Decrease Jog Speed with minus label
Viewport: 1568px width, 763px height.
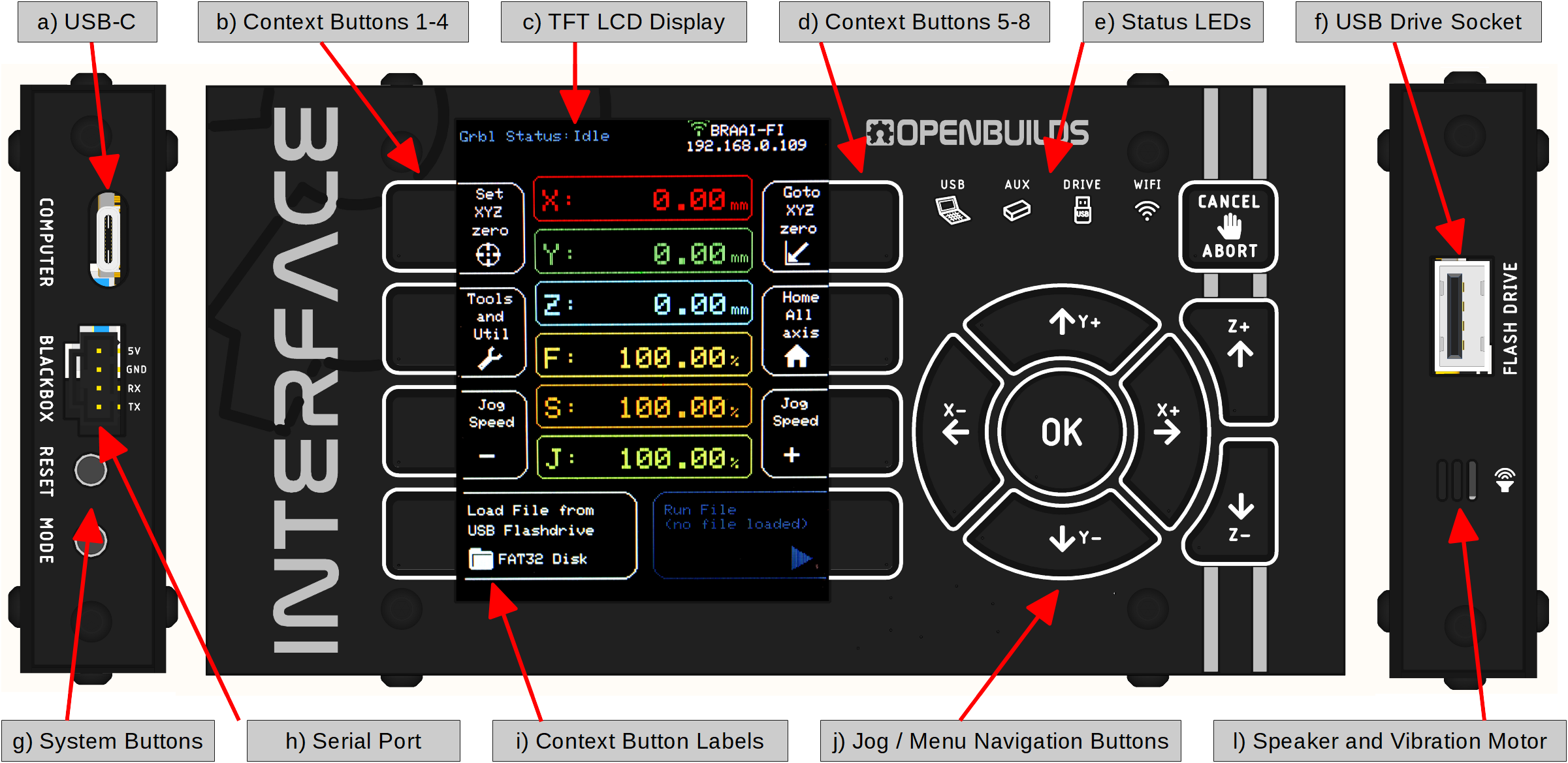tap(491, 433)
